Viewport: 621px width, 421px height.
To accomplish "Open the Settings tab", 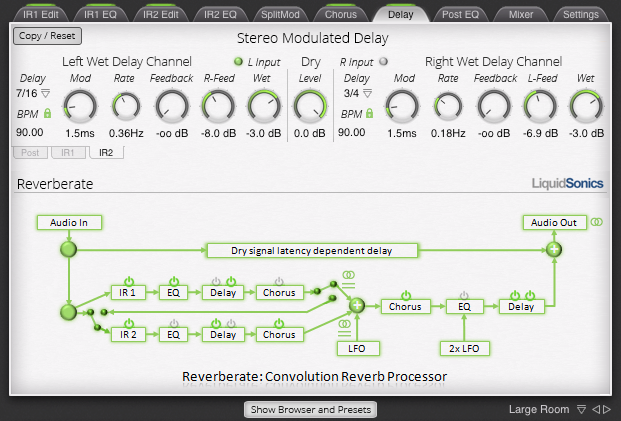I will [581, 14].
